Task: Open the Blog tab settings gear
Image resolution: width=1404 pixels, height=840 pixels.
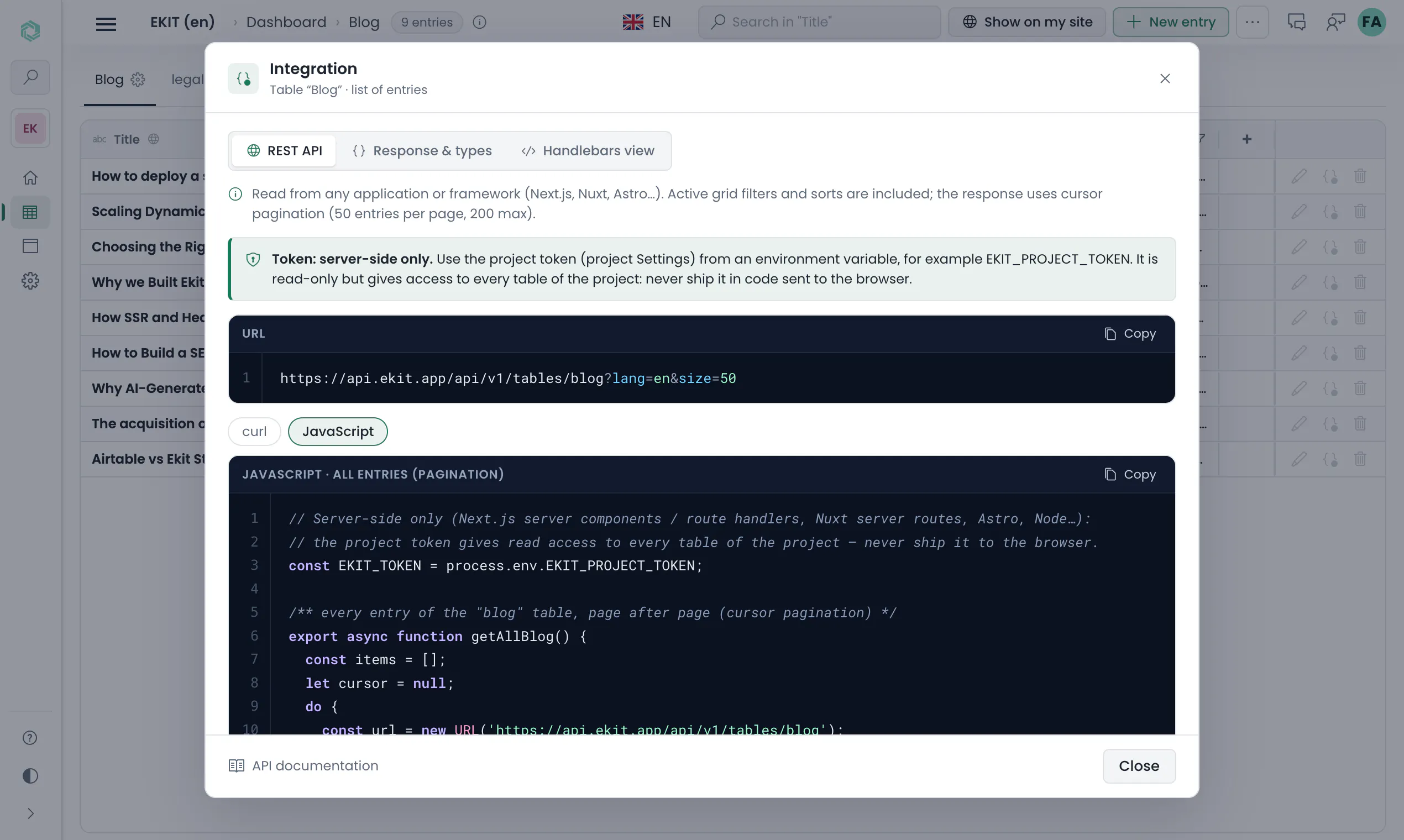Action: coord(138,79)
